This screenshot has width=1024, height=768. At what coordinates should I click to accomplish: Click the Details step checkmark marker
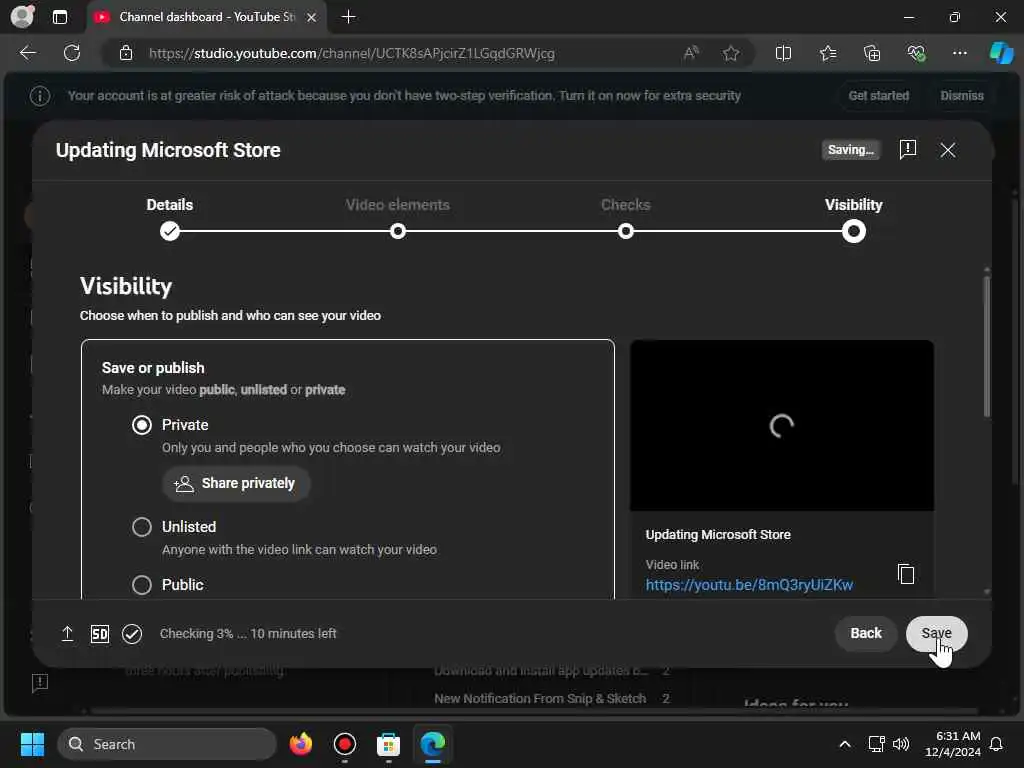[170, 231]
